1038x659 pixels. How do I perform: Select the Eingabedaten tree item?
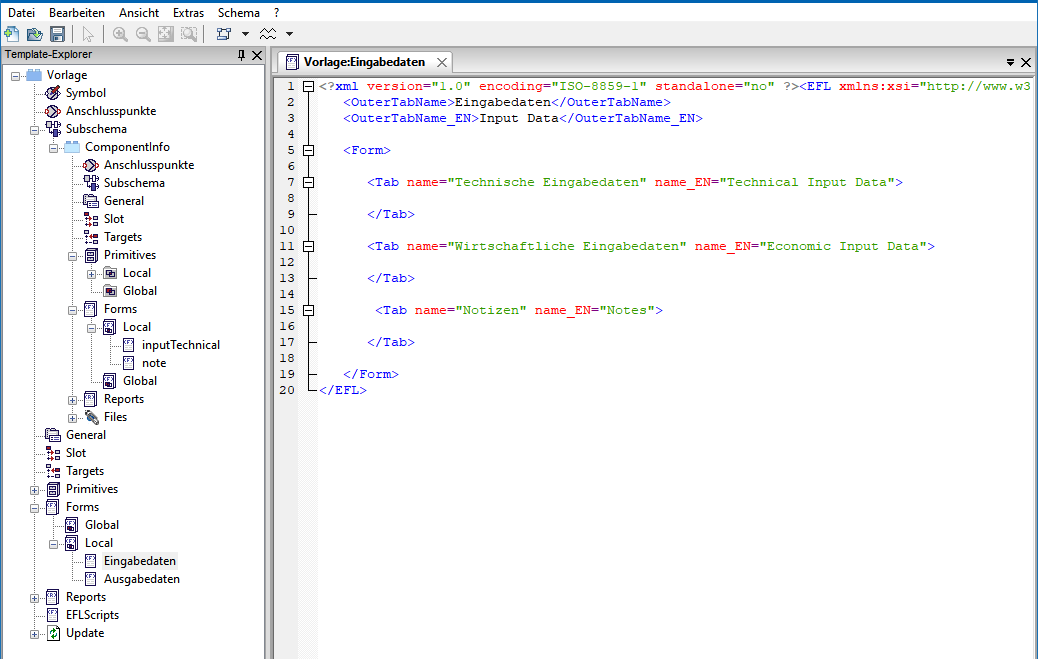[140, 561]
